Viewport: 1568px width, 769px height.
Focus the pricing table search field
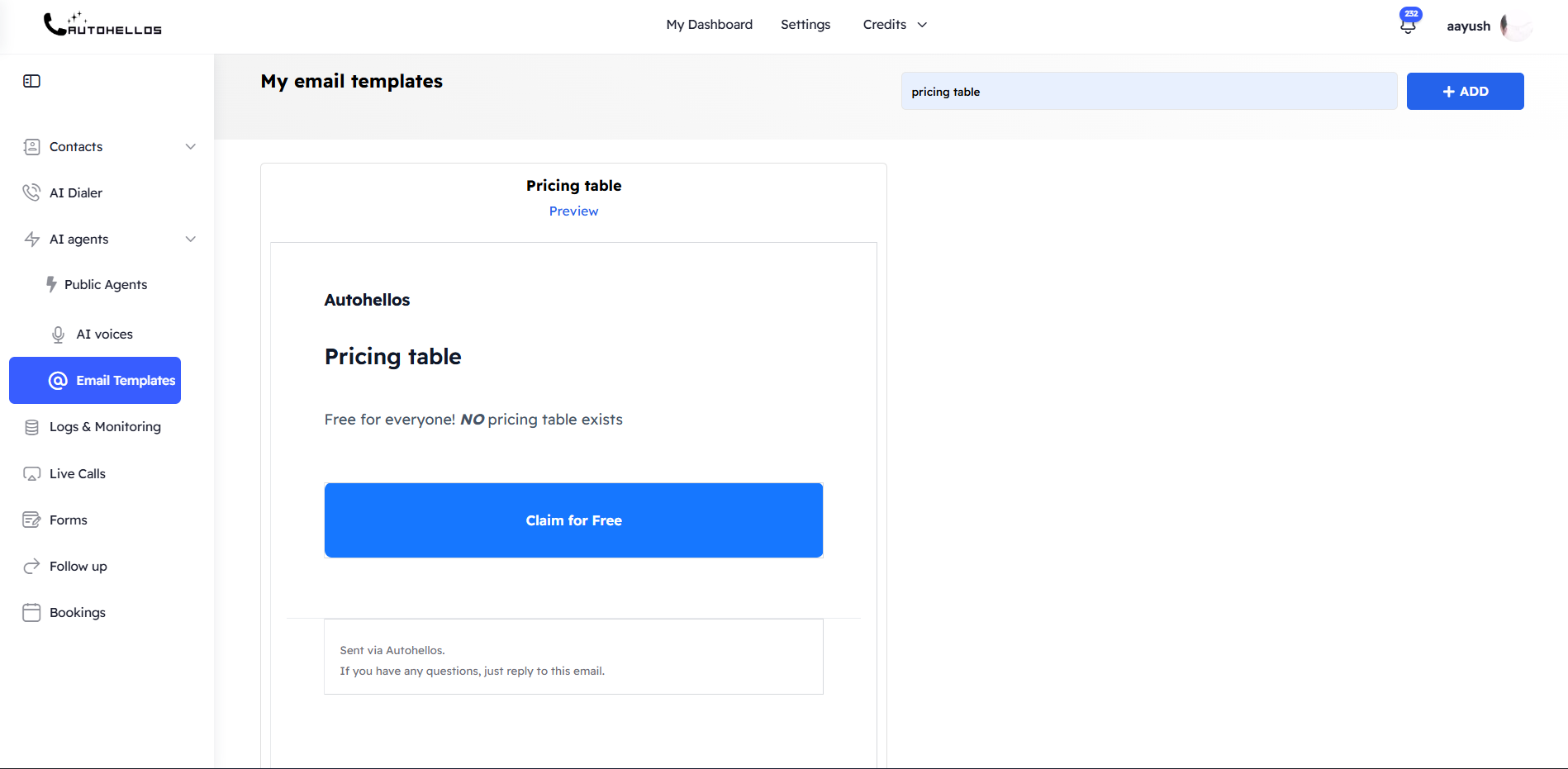[1149, 91]
